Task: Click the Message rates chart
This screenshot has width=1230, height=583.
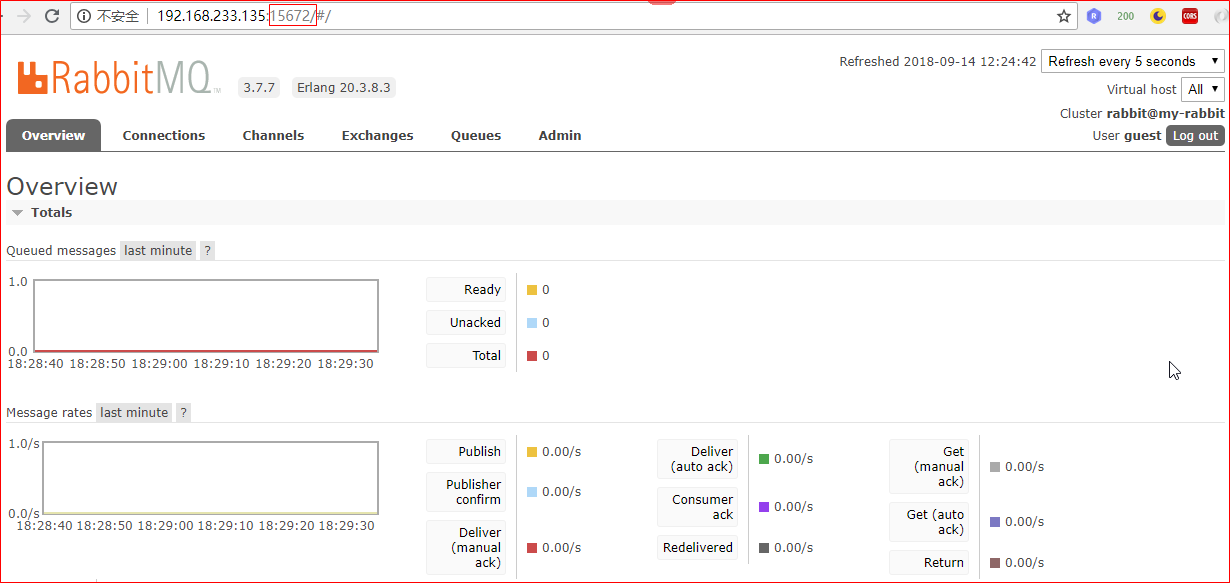Action: (210, 478)
